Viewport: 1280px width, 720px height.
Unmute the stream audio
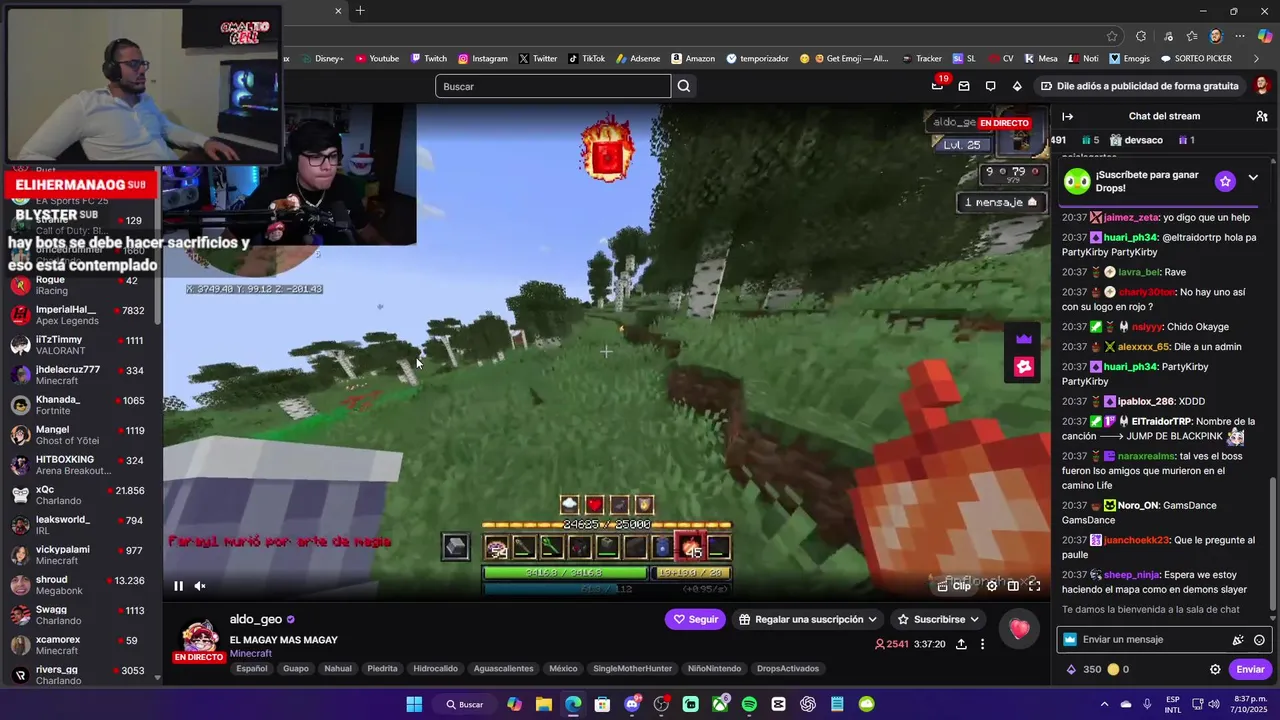click(x=200, y=586)
